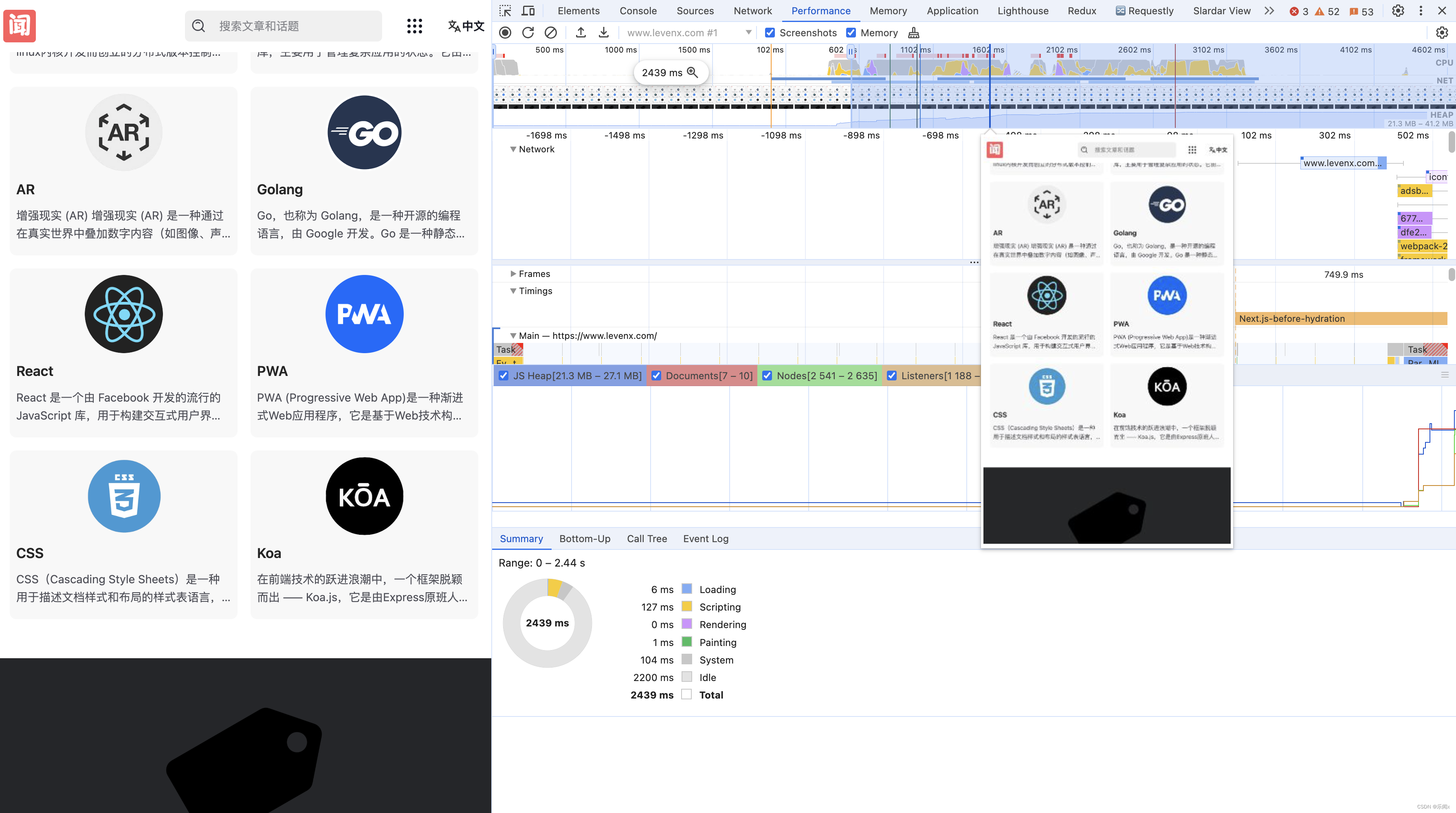Expand the Frames track

(x=513, y=274)
